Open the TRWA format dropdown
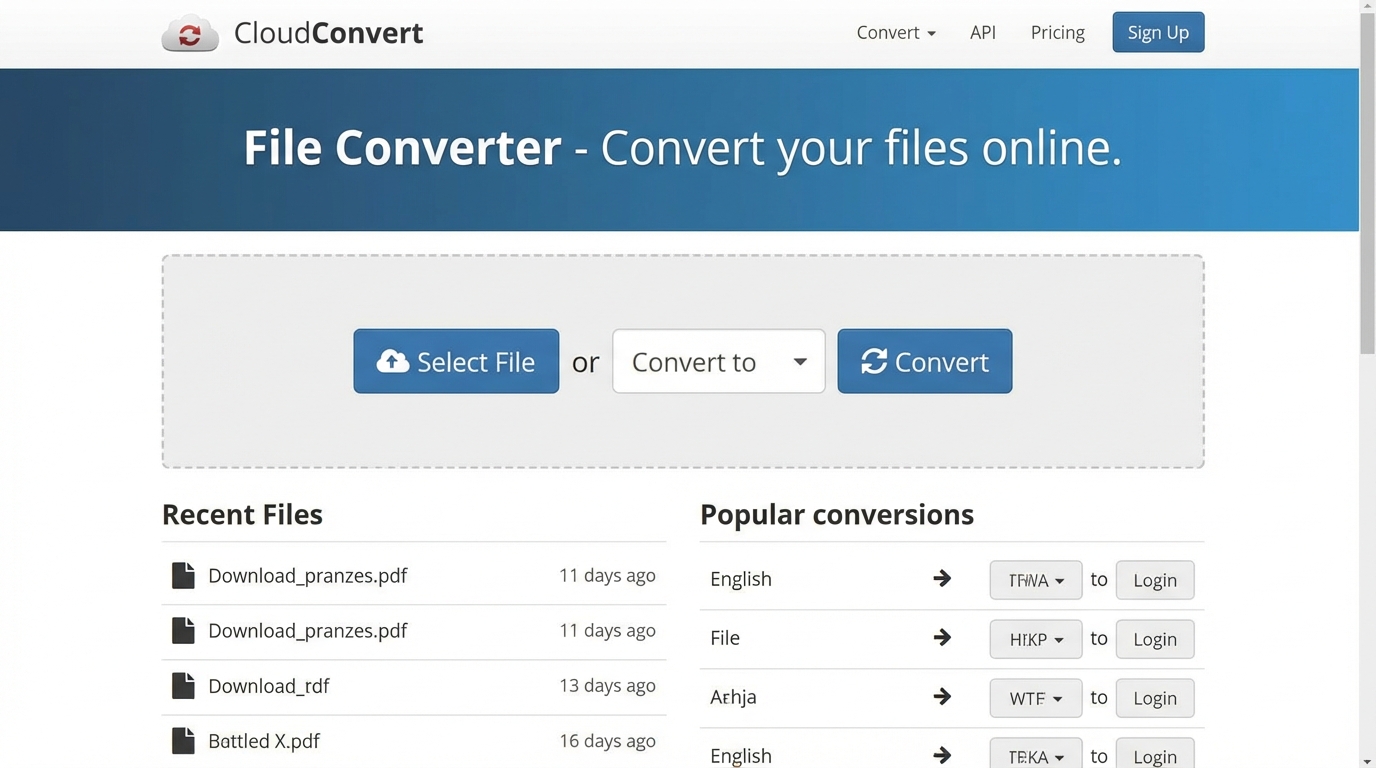The width and height of the screenshot is (1376, 768). [x=1035, y=580]
